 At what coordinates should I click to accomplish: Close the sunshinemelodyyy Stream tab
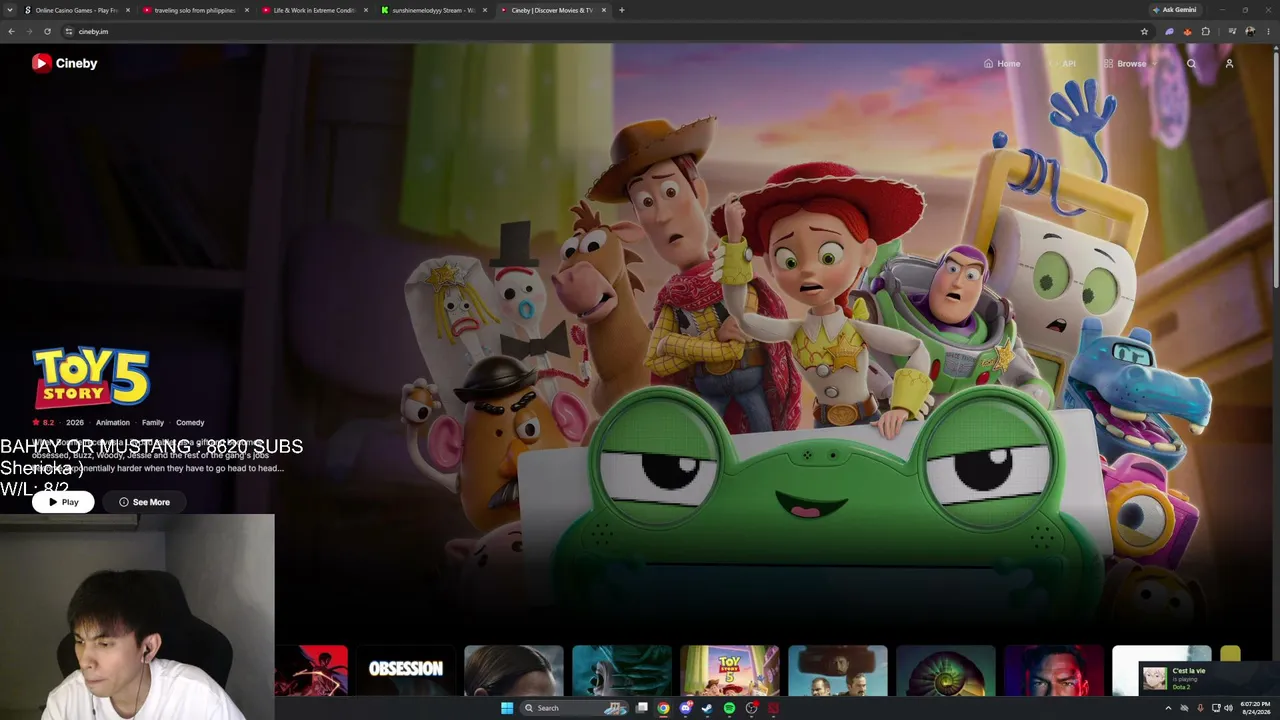click(485, 10)
